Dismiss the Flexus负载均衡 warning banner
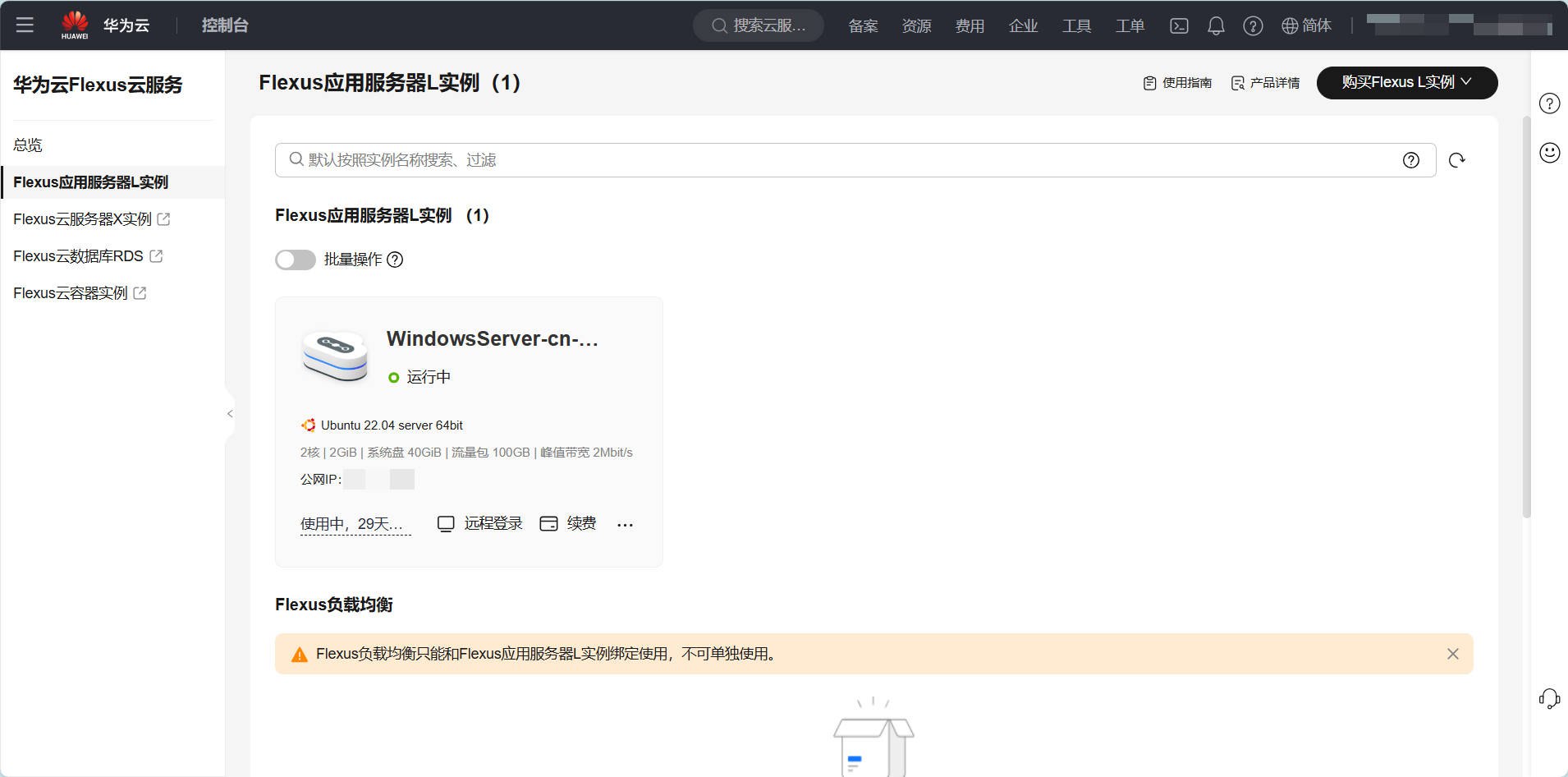Screen dimensions: 1568x777 (x=1452, y=654)
